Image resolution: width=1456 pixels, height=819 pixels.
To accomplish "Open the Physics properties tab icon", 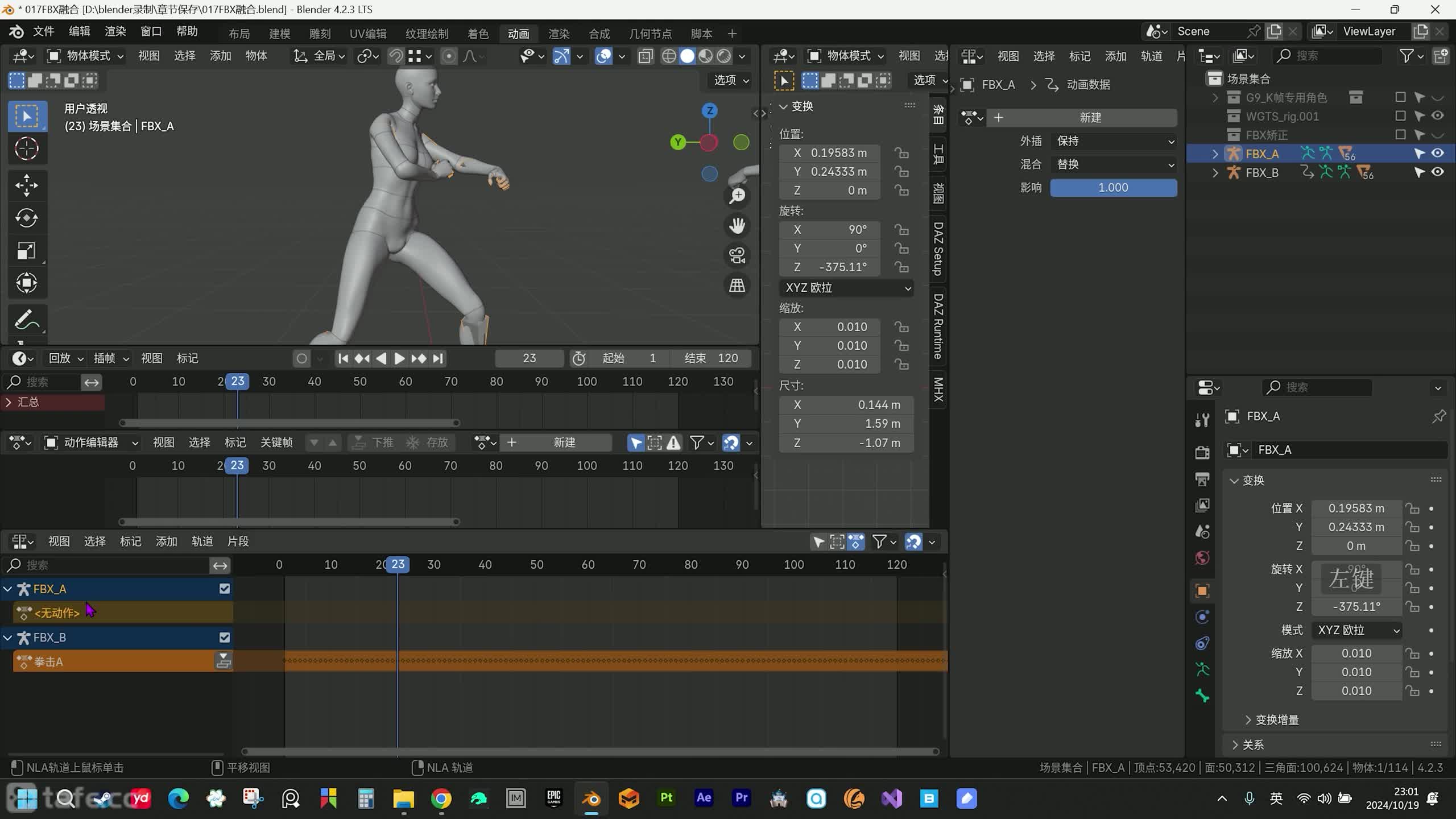I will pos(1202,617).
